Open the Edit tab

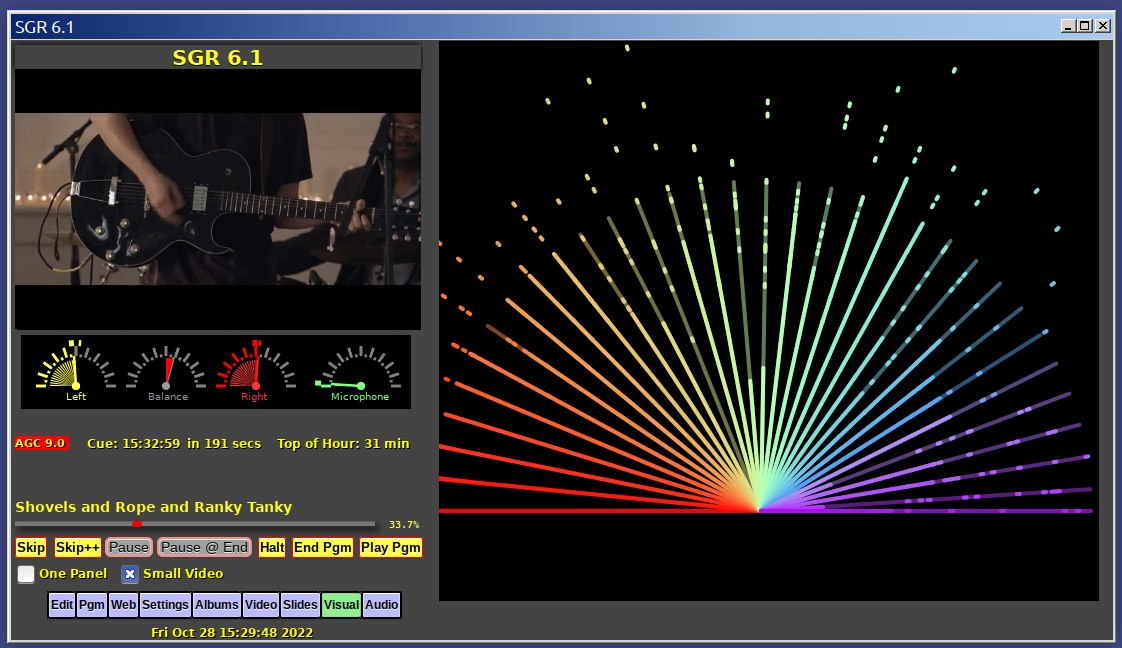pos(62,604)
